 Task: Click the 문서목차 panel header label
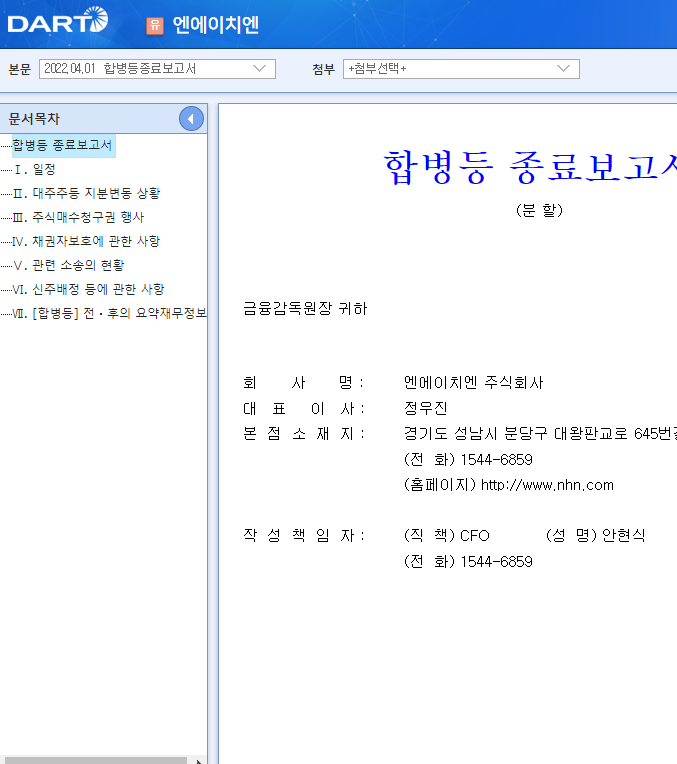[x=34, y=118]
